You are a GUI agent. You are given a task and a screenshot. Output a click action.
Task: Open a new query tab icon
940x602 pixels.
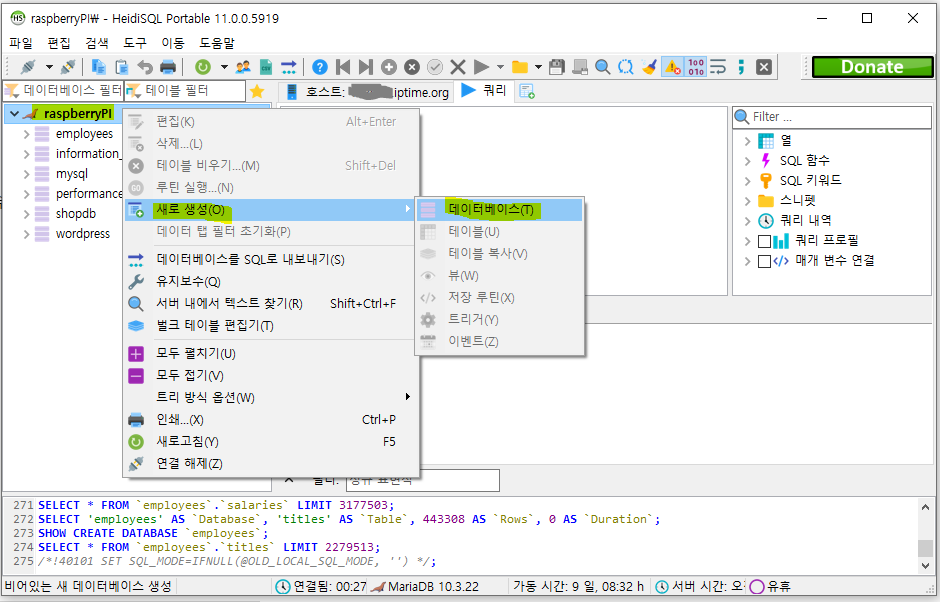pos(527,92)
